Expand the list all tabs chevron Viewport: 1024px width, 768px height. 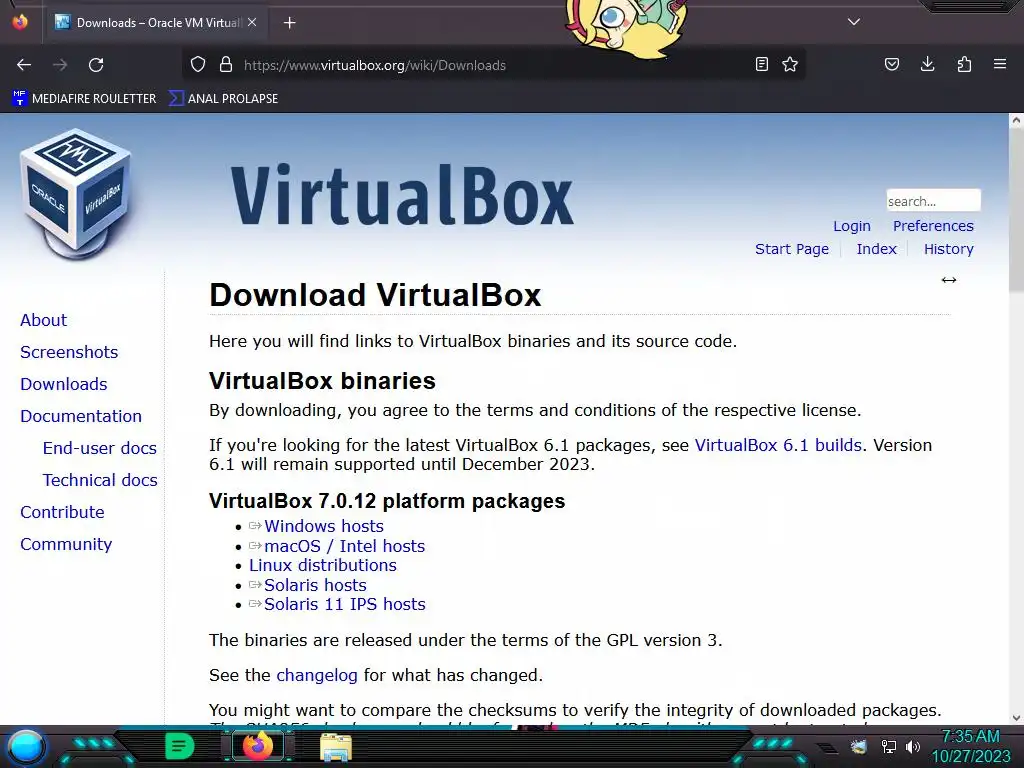(x=854, y=22)
